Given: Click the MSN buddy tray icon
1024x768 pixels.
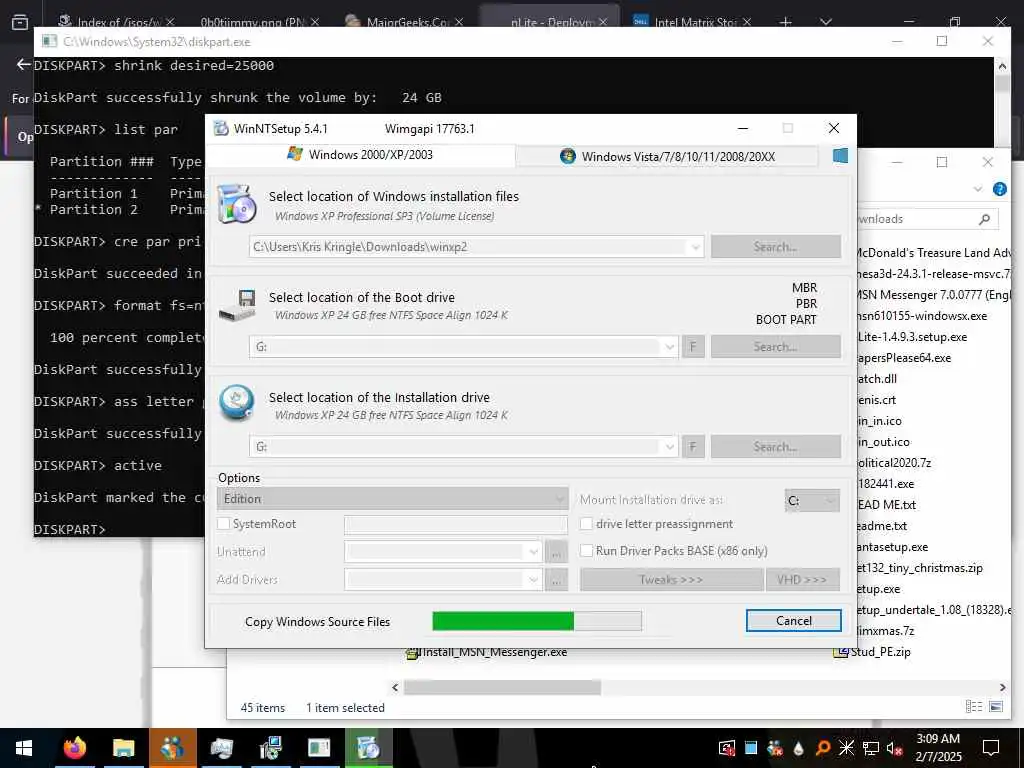Looking at the screenshot, I should (x=775, y=748).
